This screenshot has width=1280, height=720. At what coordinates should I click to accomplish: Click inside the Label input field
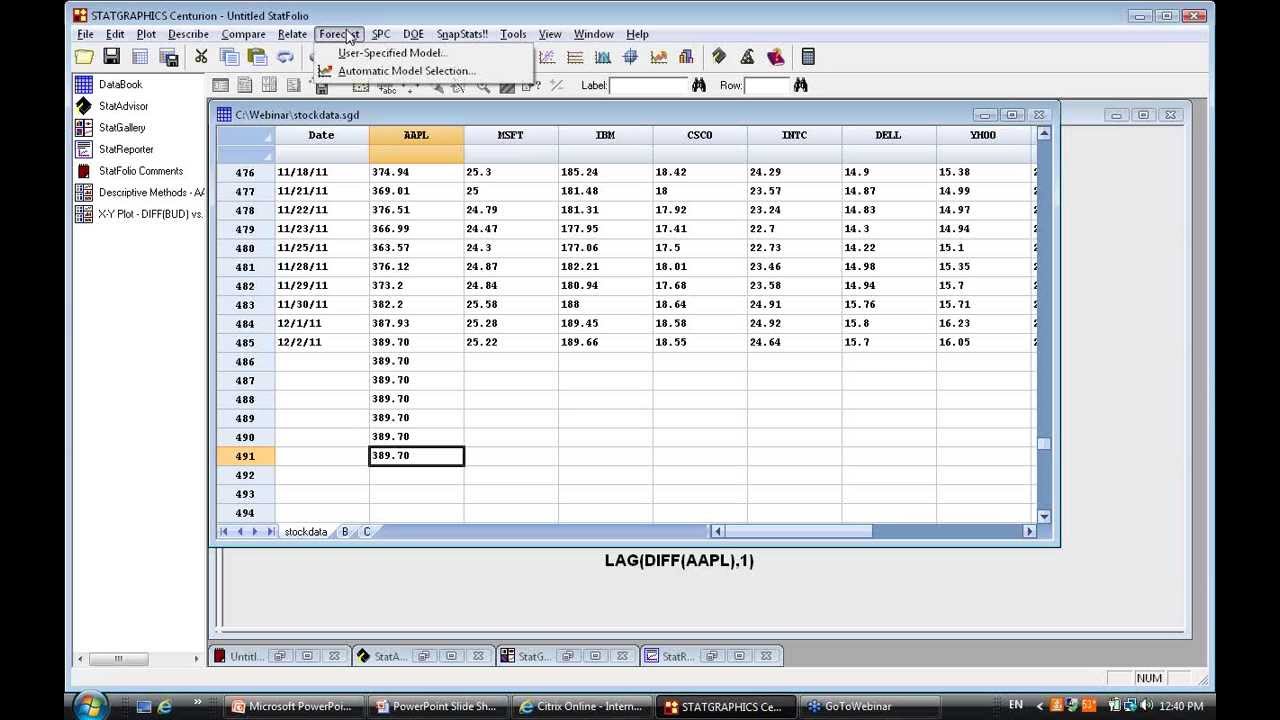pyautogui.click(x=648, y=86)
